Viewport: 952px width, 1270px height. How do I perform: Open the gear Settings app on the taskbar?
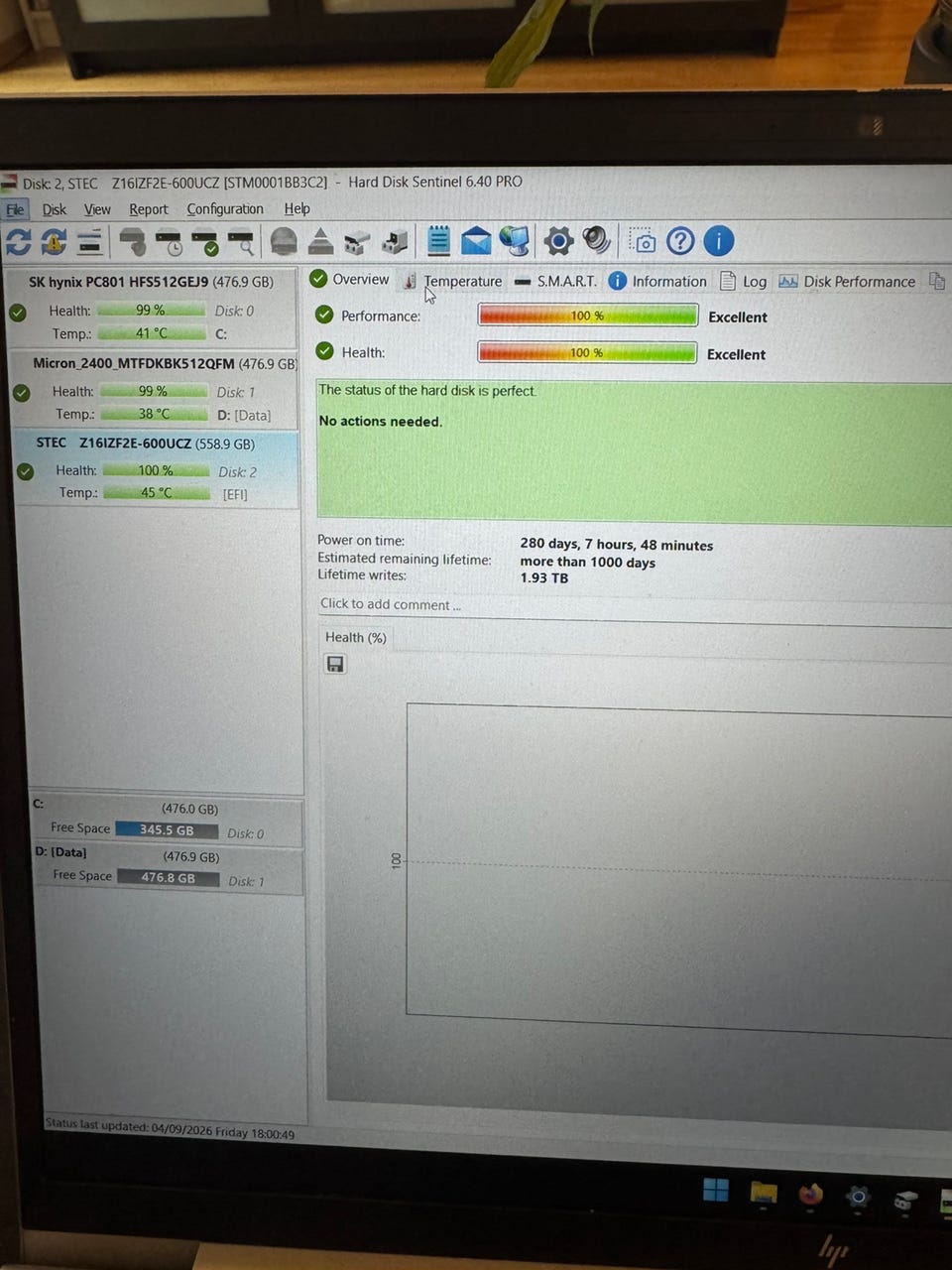coord(858,1198)
